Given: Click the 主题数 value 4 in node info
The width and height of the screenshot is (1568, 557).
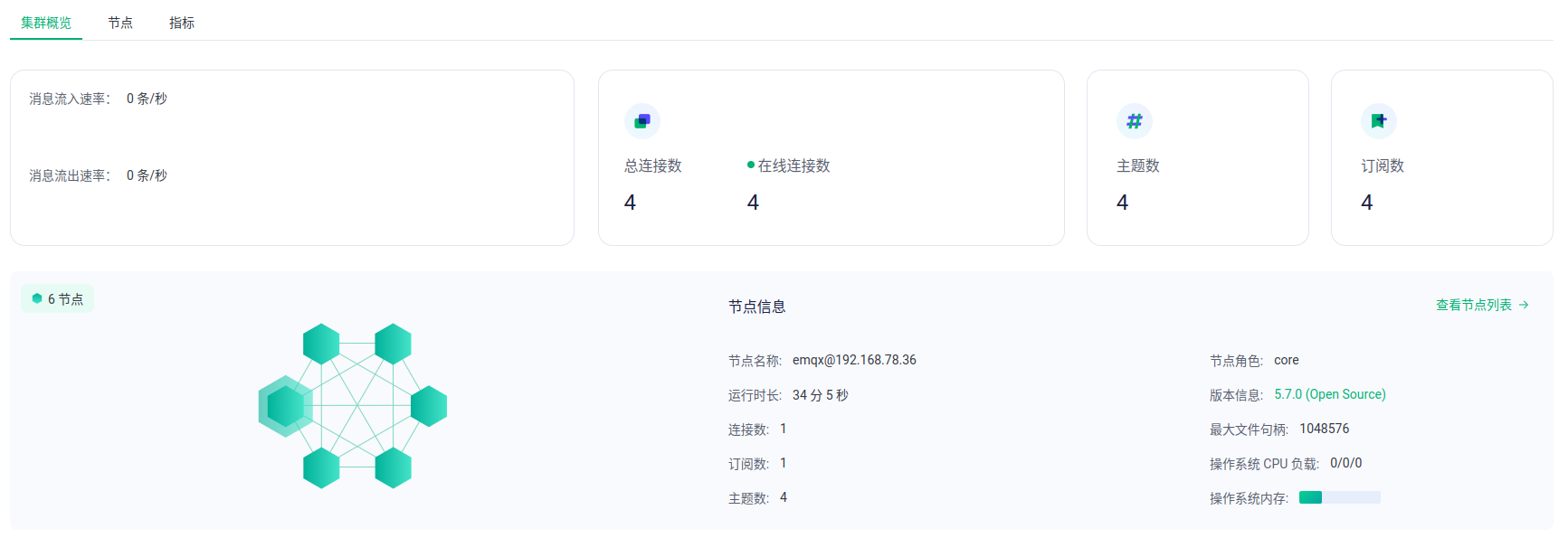Looking at the screenshot, I should click(784, 497).
